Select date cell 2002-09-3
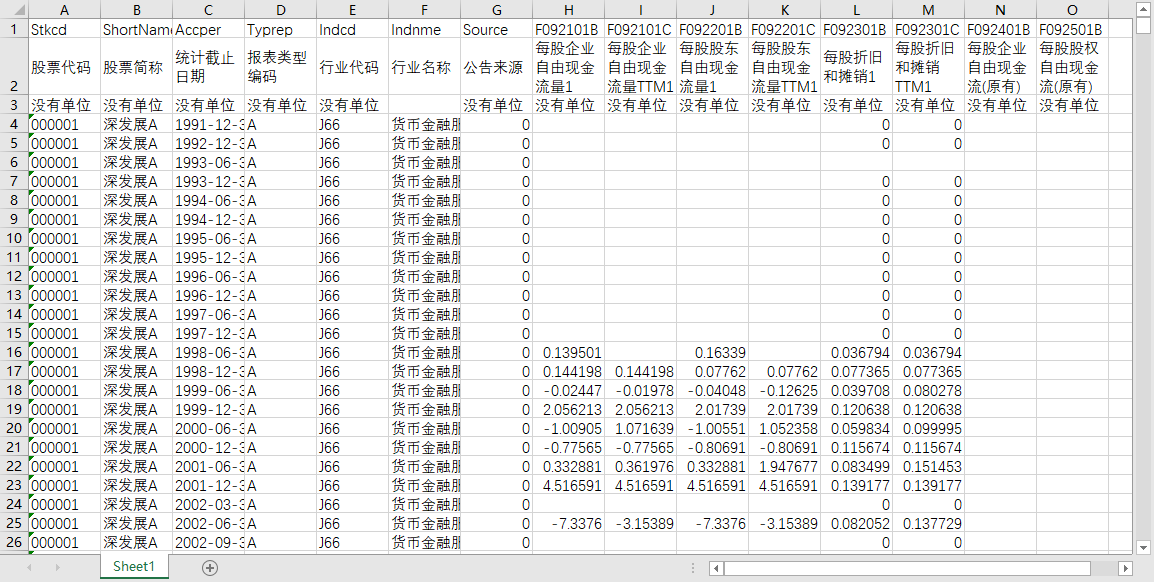Screen dimensions: 1154x582 coord(208,542)
